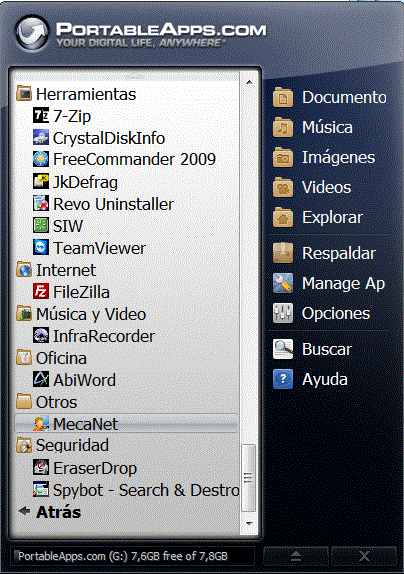
Task: Collapse the Seguridad category
Action: coord(63,446)
